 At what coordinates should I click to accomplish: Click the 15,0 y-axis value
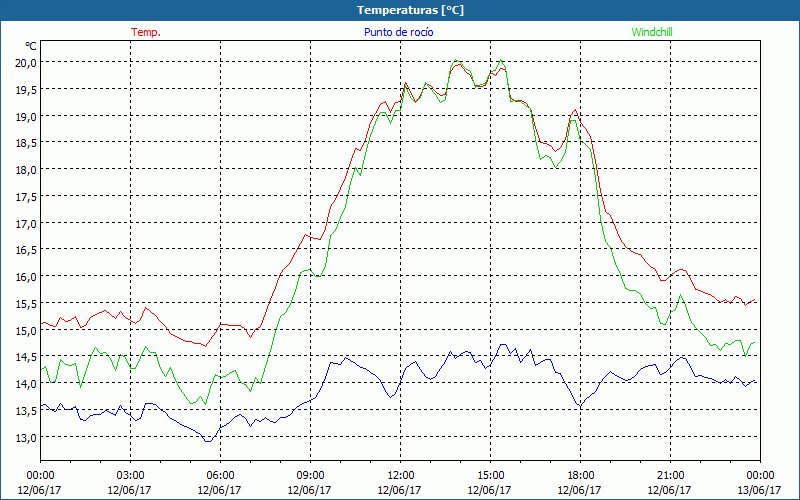[x=26, y=331]
